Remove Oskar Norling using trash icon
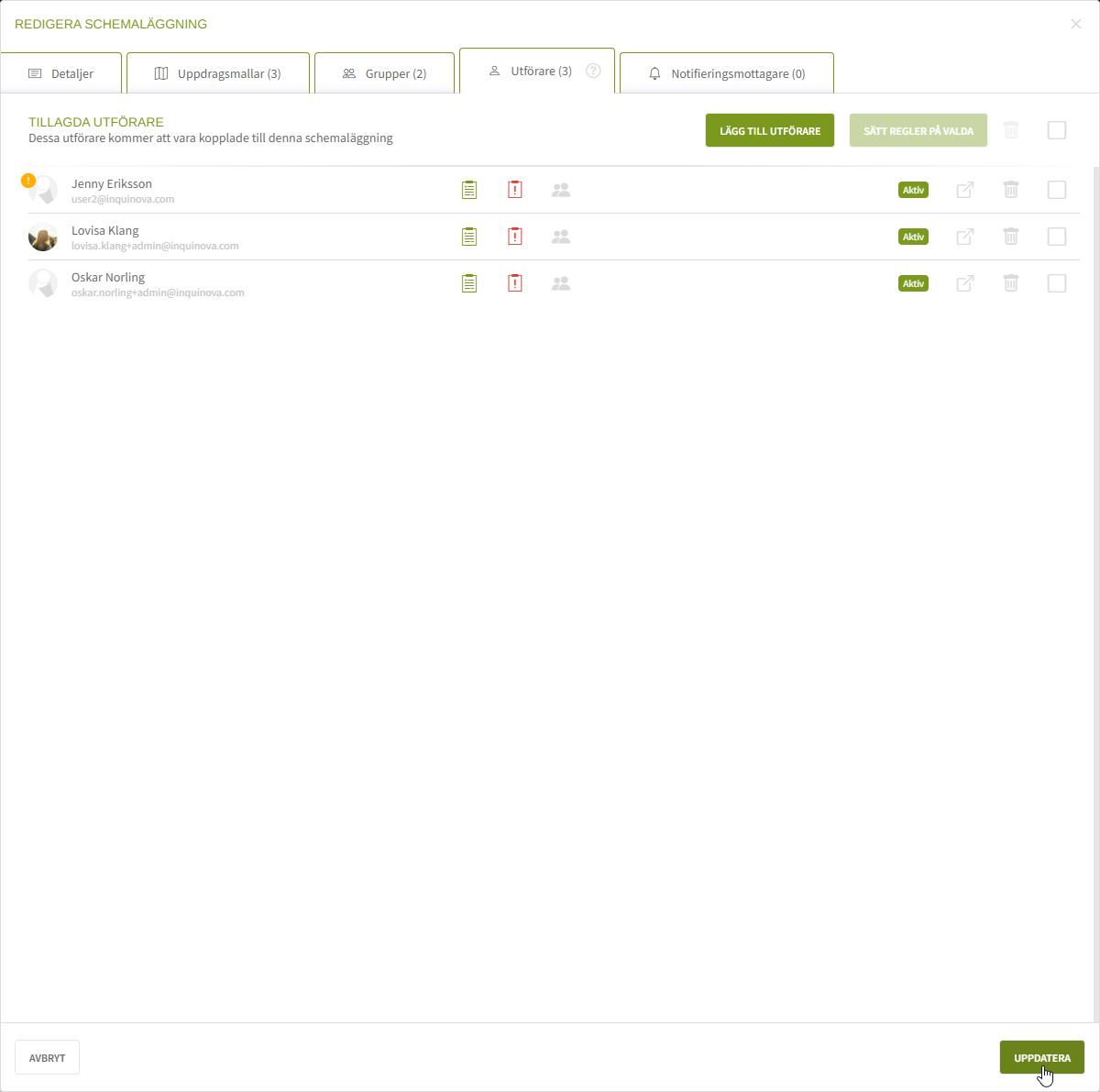This screenshot has width=1100, height=1092. (1011, 283)
